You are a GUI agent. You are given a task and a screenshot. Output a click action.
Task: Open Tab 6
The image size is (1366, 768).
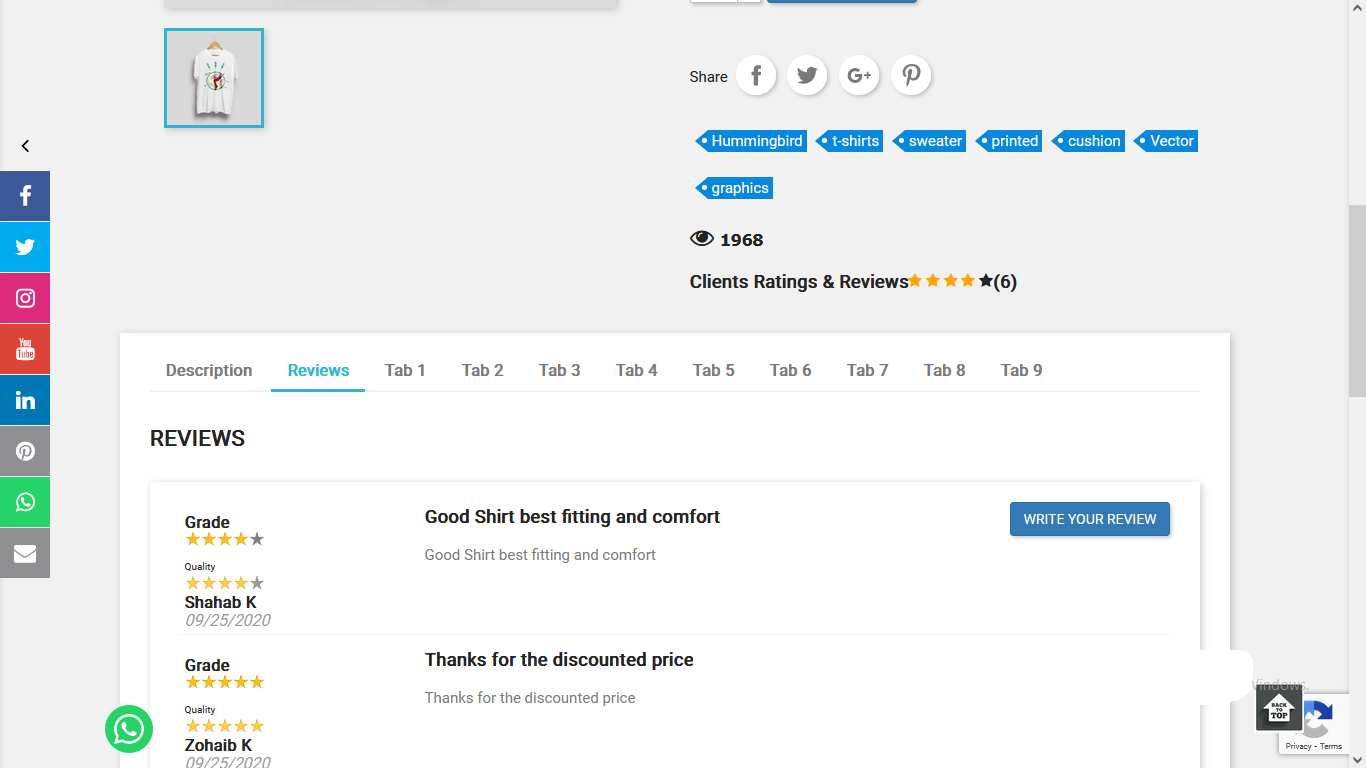click(x=790, y=370)
